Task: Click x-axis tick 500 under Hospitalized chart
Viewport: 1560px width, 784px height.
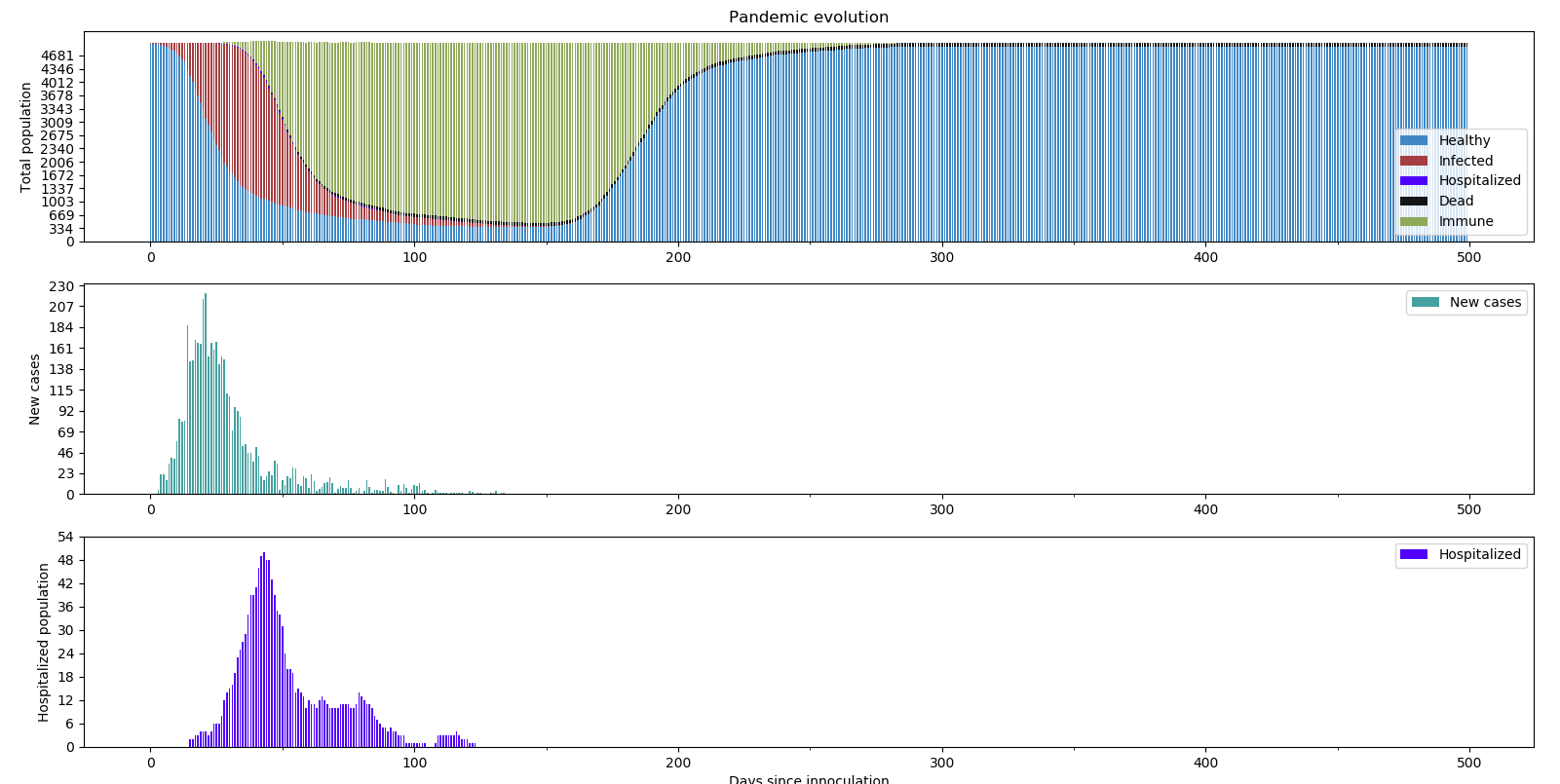Action: tap(1468, 763)
